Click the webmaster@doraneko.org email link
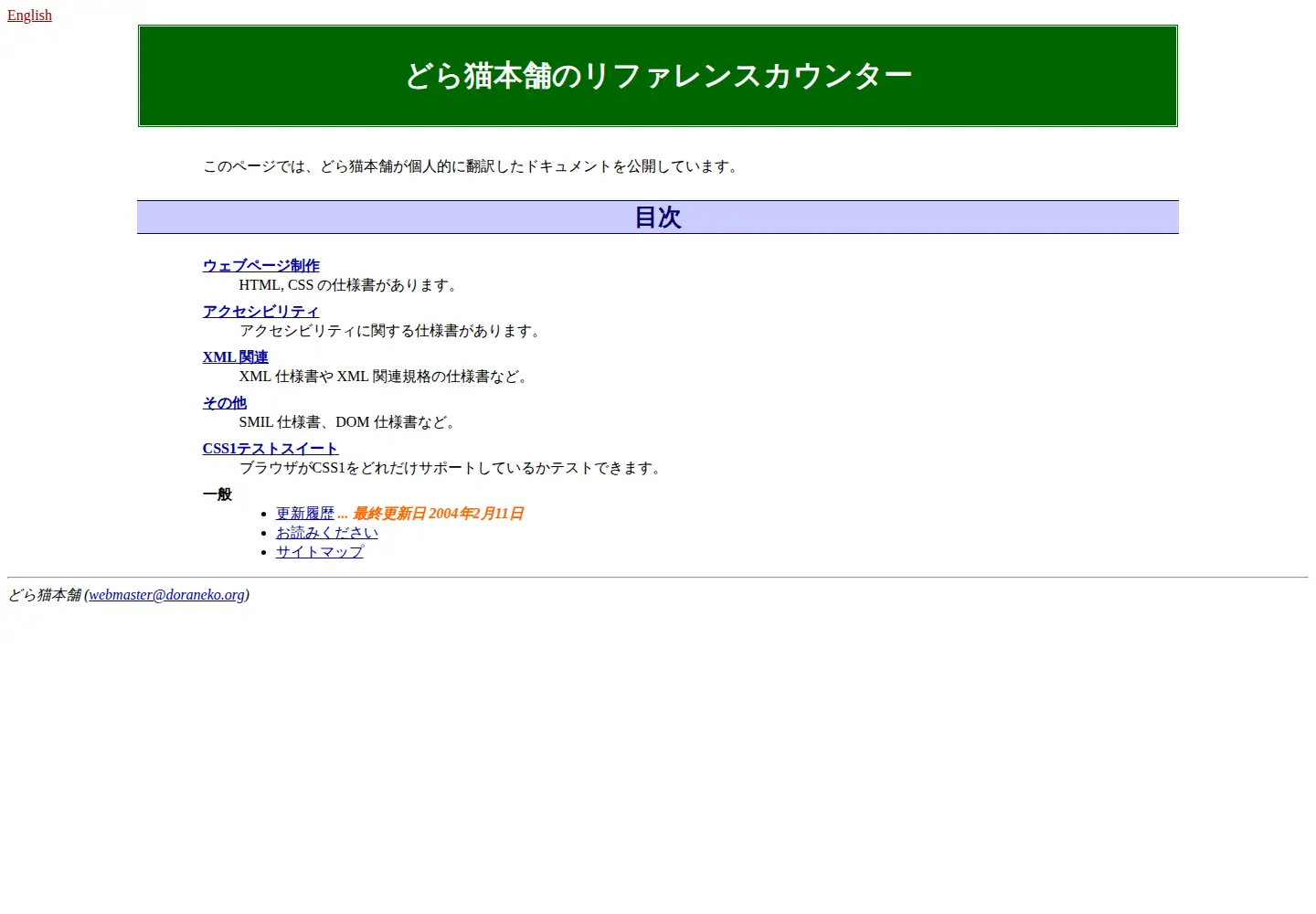 coord(167,595)
